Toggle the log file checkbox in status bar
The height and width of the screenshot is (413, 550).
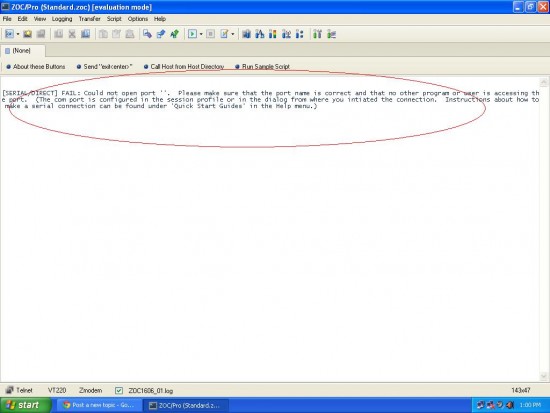click(x=119, y=390)
